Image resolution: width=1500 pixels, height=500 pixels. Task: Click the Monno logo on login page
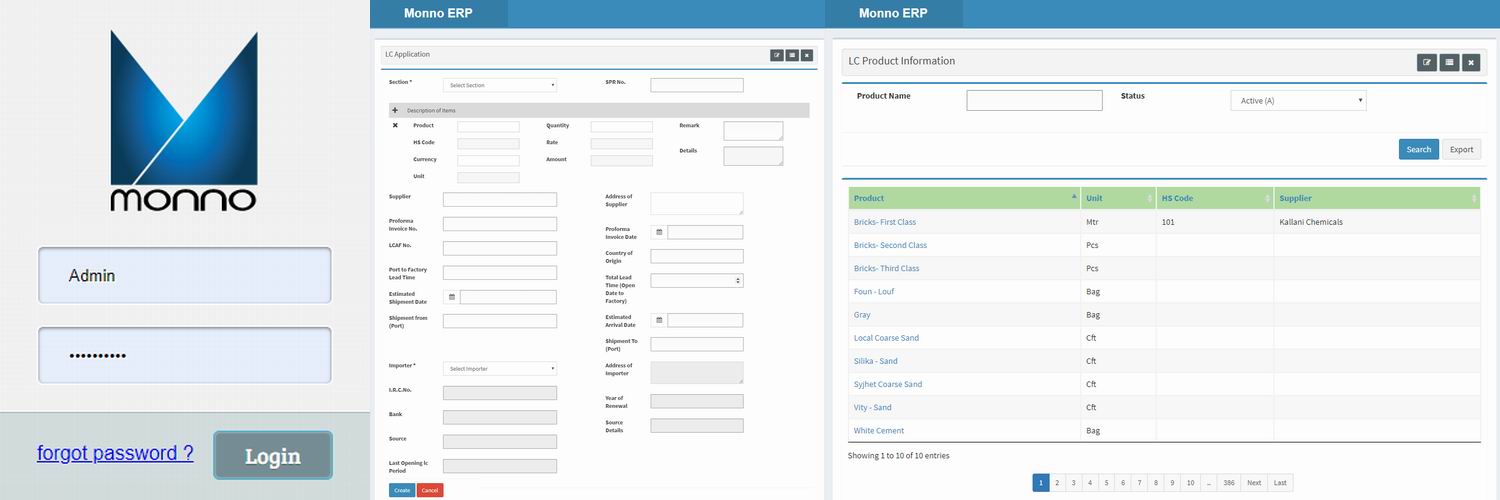point(184,121)
